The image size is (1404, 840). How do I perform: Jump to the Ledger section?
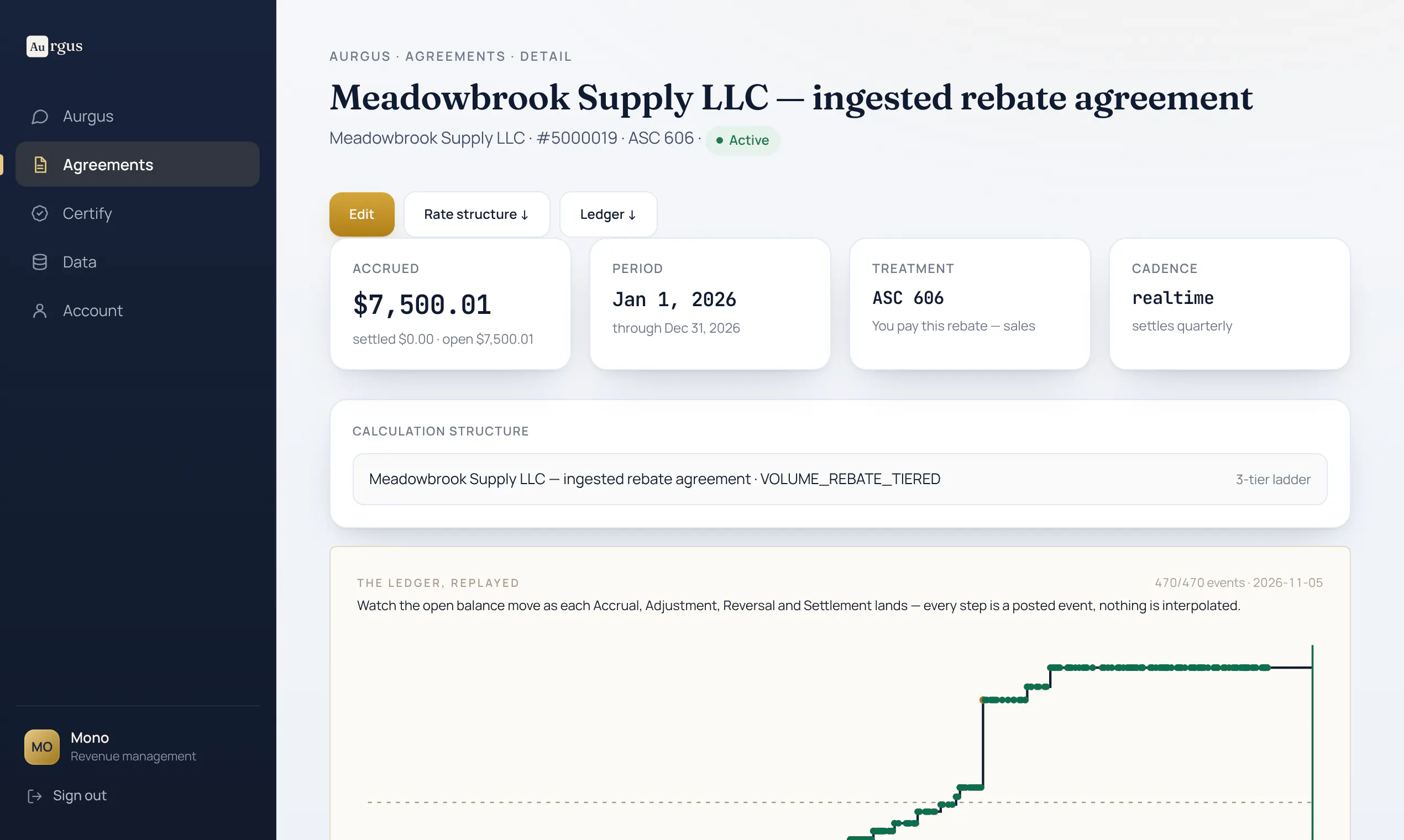coord(608,214)
